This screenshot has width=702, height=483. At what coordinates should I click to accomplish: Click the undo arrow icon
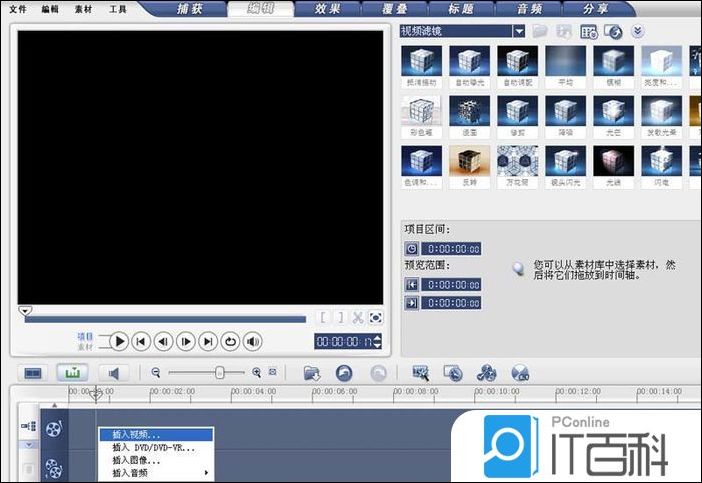coord(344,373)
